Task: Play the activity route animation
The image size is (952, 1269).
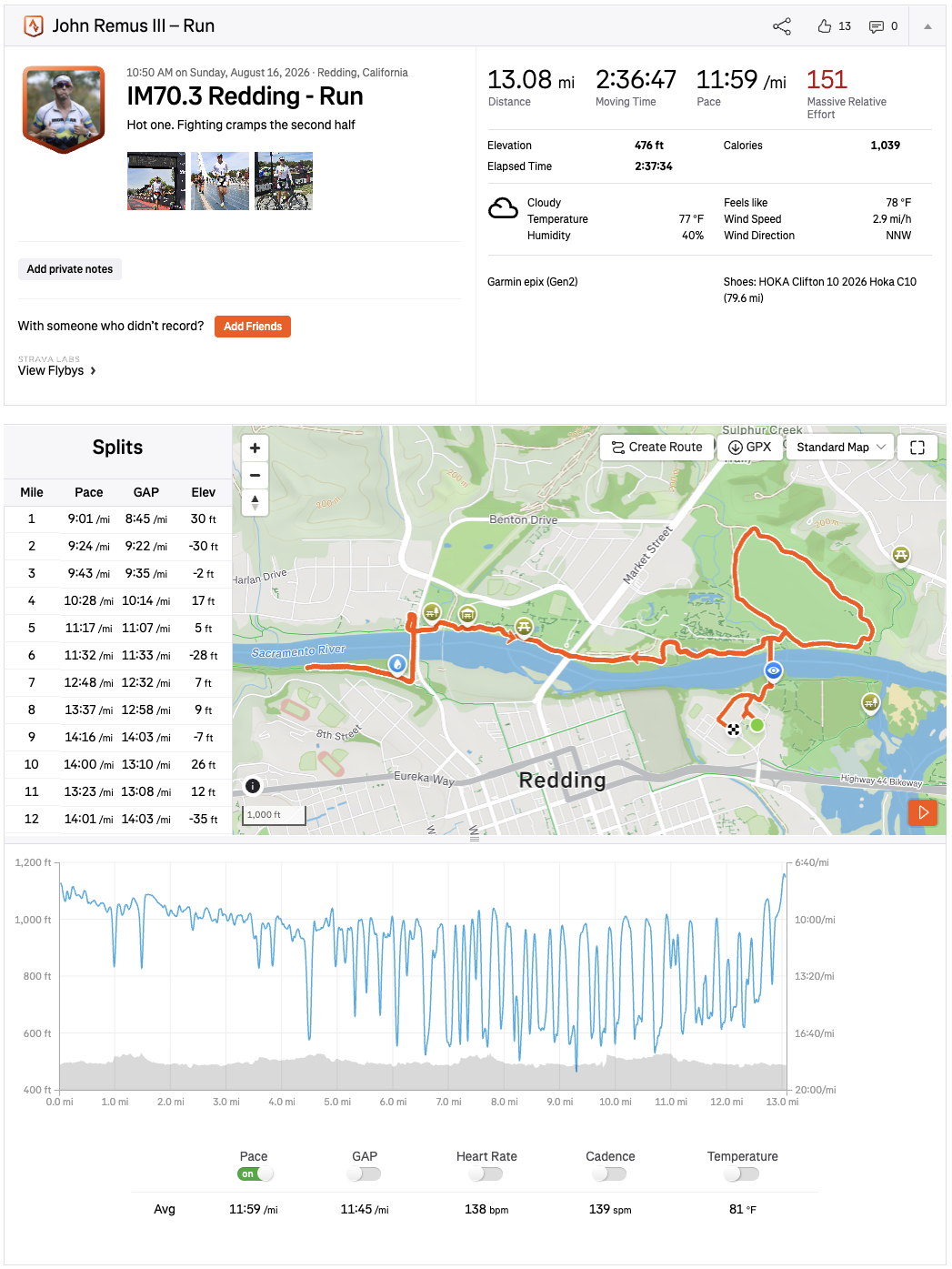Action: coord(923,812)
